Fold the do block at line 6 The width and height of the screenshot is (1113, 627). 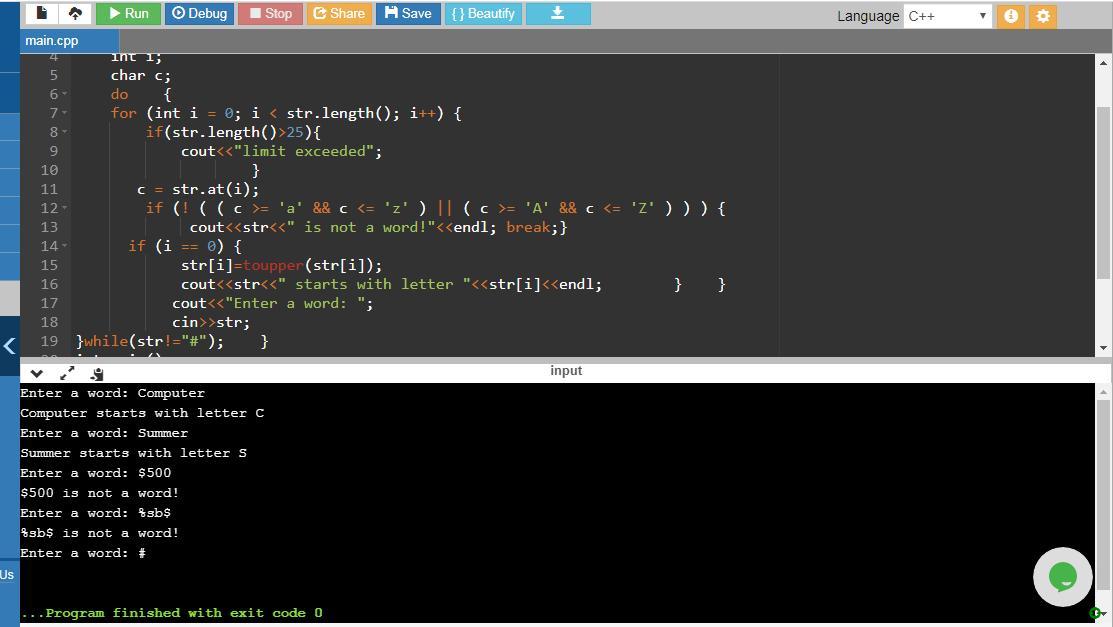pos(65,94)
